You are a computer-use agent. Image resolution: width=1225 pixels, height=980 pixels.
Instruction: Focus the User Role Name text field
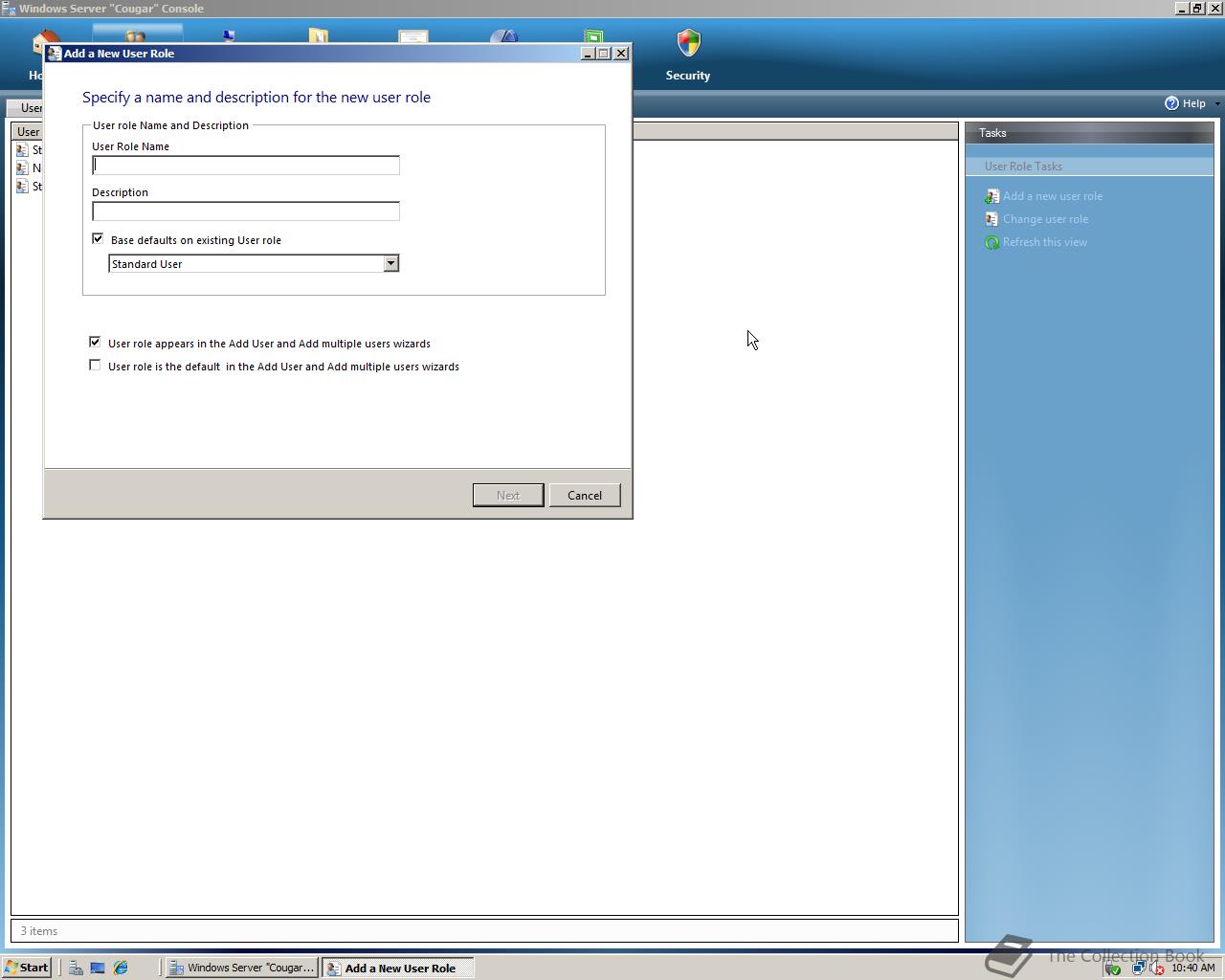tap(246, 166)
